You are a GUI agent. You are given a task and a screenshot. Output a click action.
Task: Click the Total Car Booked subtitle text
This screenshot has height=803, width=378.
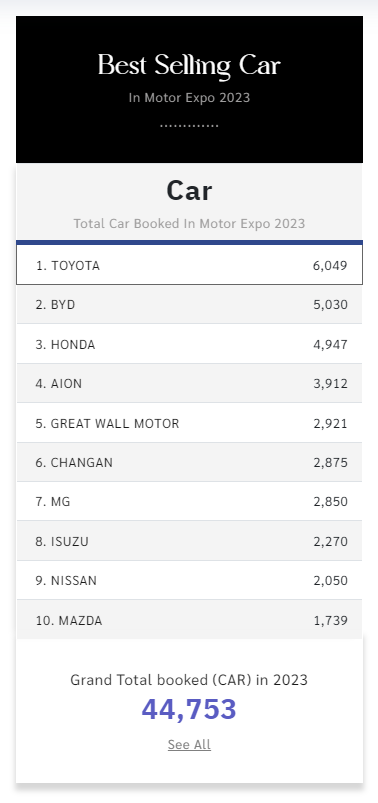[x=189, y=224]
